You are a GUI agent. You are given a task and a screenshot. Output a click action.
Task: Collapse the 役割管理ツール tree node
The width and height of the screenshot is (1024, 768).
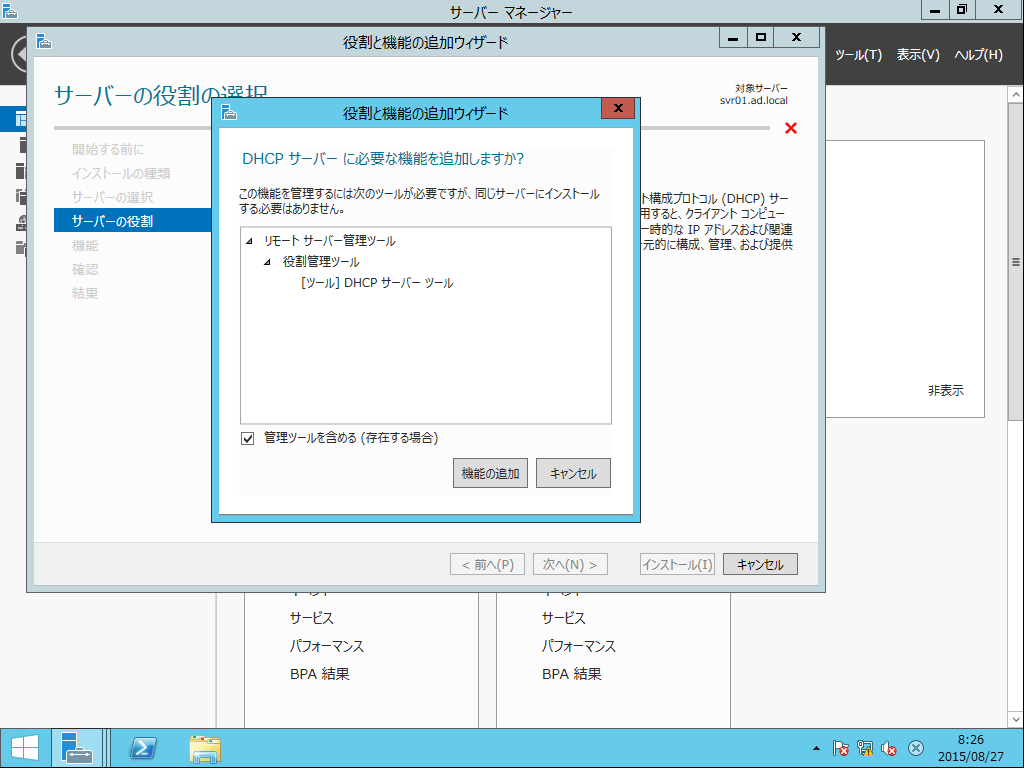tap(267, 263)
